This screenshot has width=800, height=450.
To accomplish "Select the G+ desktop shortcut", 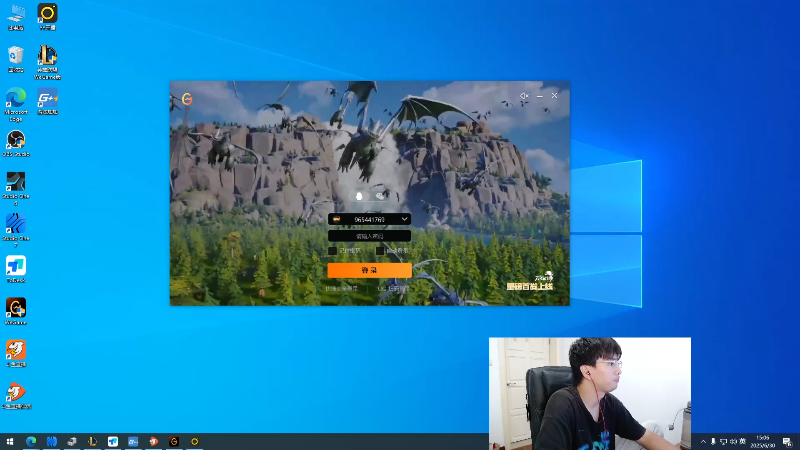I will [x=47, y=101].
